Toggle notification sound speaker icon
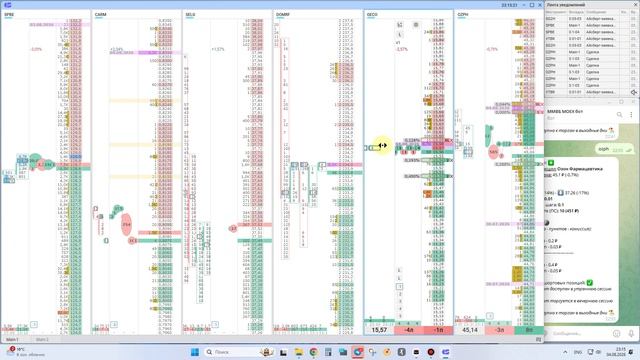The width and height of the screenshot is (640, 360). (634, 93)
